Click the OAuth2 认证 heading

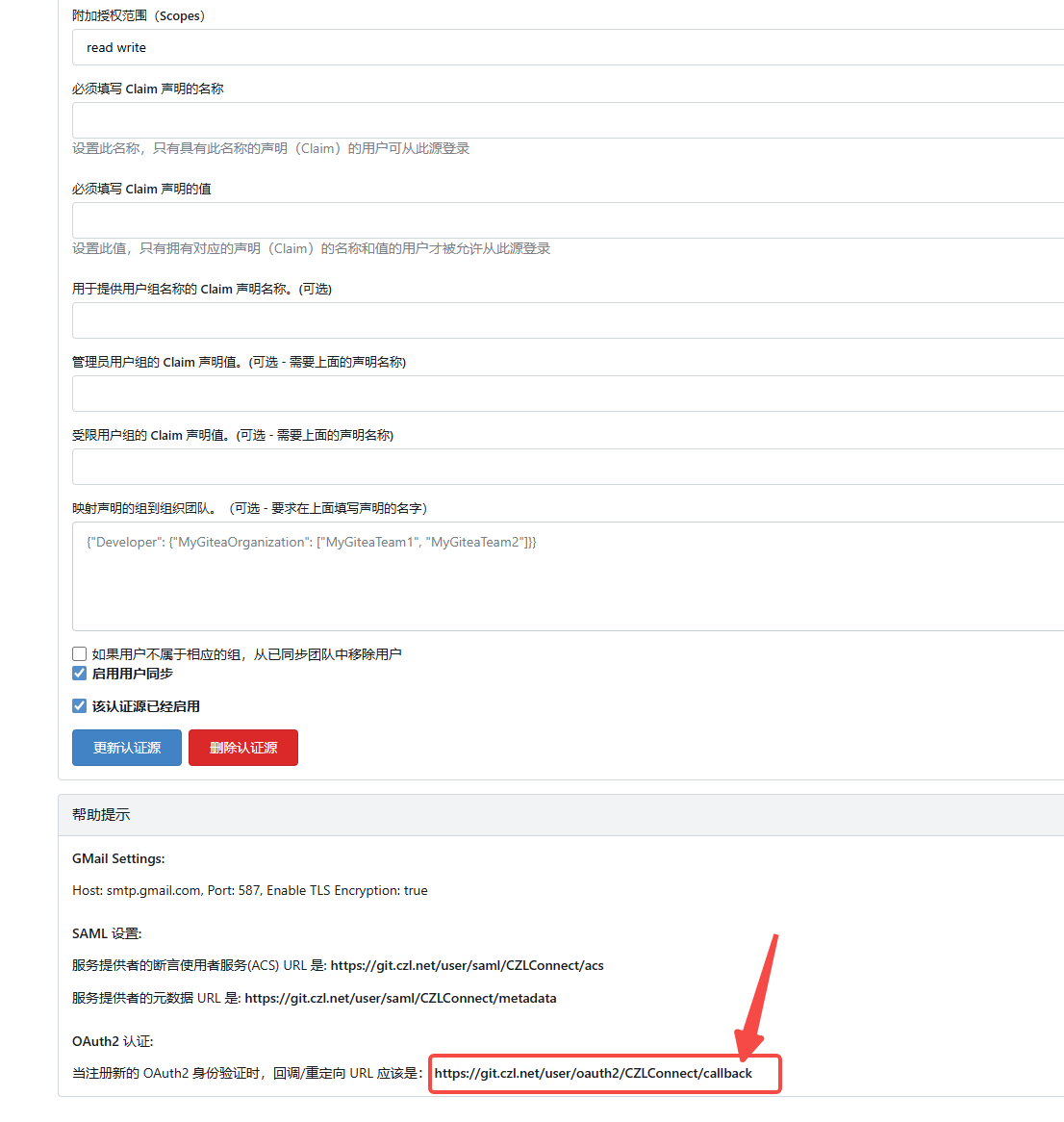pyautogui.click(x=114, y=1041)
